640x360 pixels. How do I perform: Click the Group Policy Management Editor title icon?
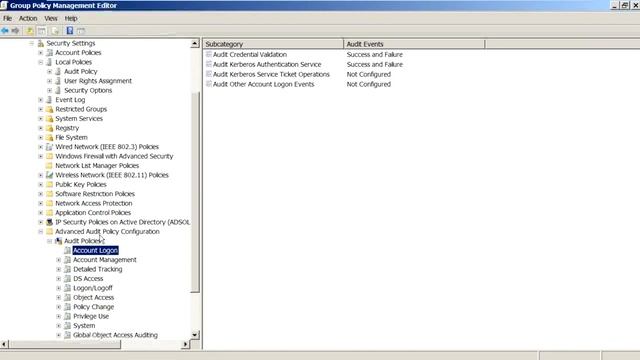pyautogui.click(x=4, y=5)
